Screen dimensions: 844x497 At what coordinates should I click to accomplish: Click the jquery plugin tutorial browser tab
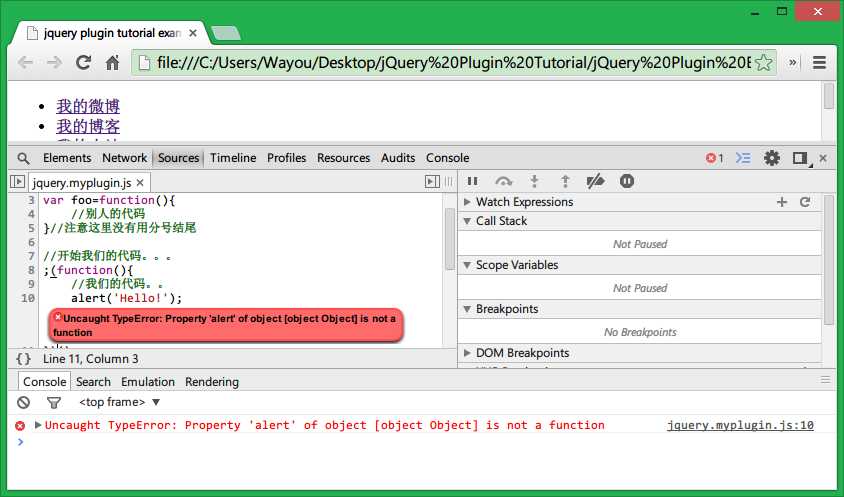111,33
